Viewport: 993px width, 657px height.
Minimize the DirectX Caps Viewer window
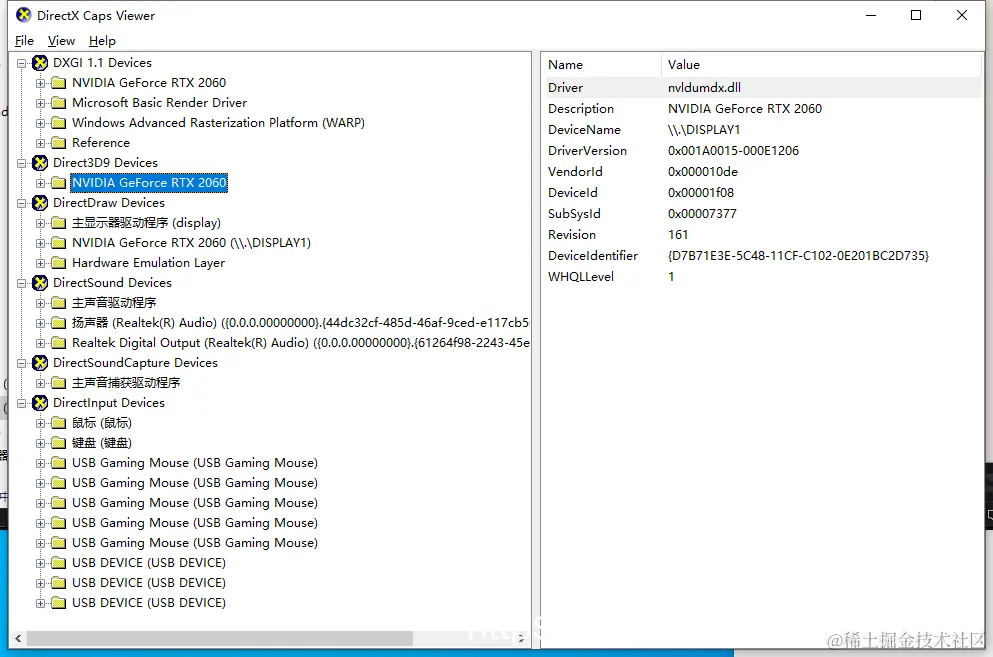pyautogui.click(x=871, y=15)
